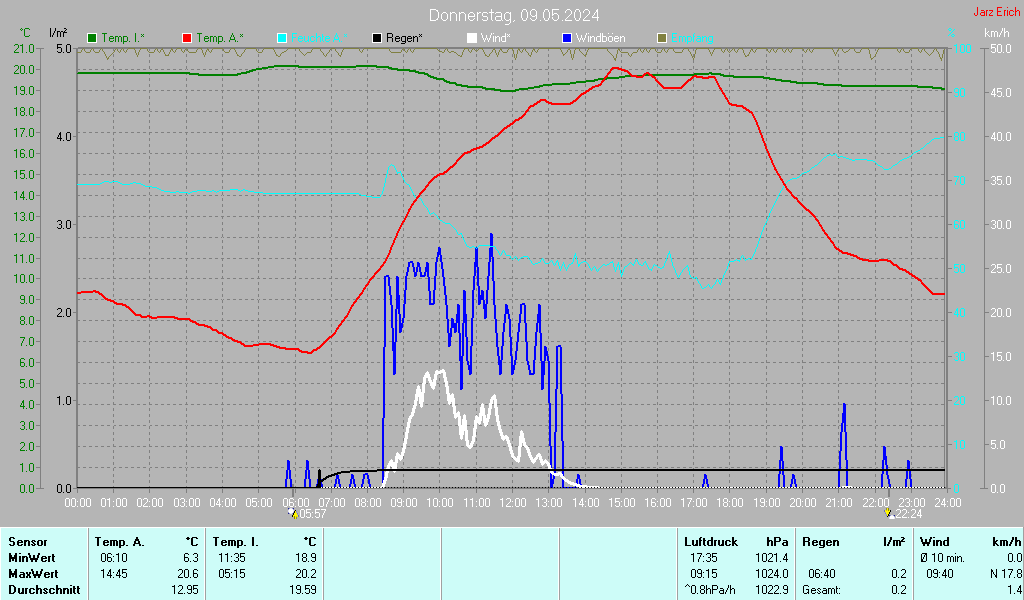The image size is (1024, 600).
Task: Click the 'Temp. A.' table column header
Action: pos(120,542)
